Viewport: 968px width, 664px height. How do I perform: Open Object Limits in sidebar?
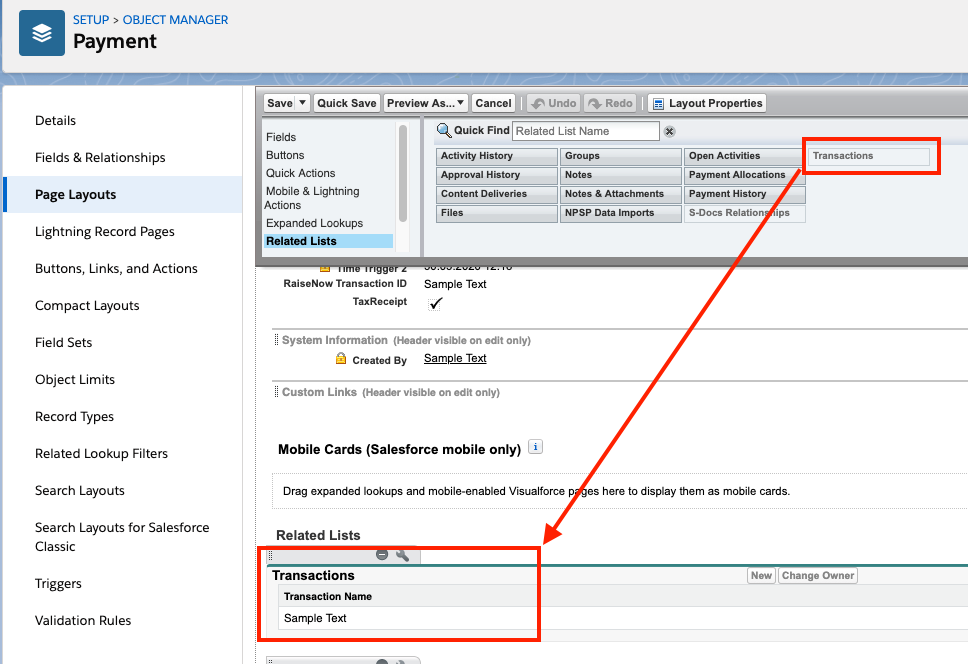(x=75, y=380)
